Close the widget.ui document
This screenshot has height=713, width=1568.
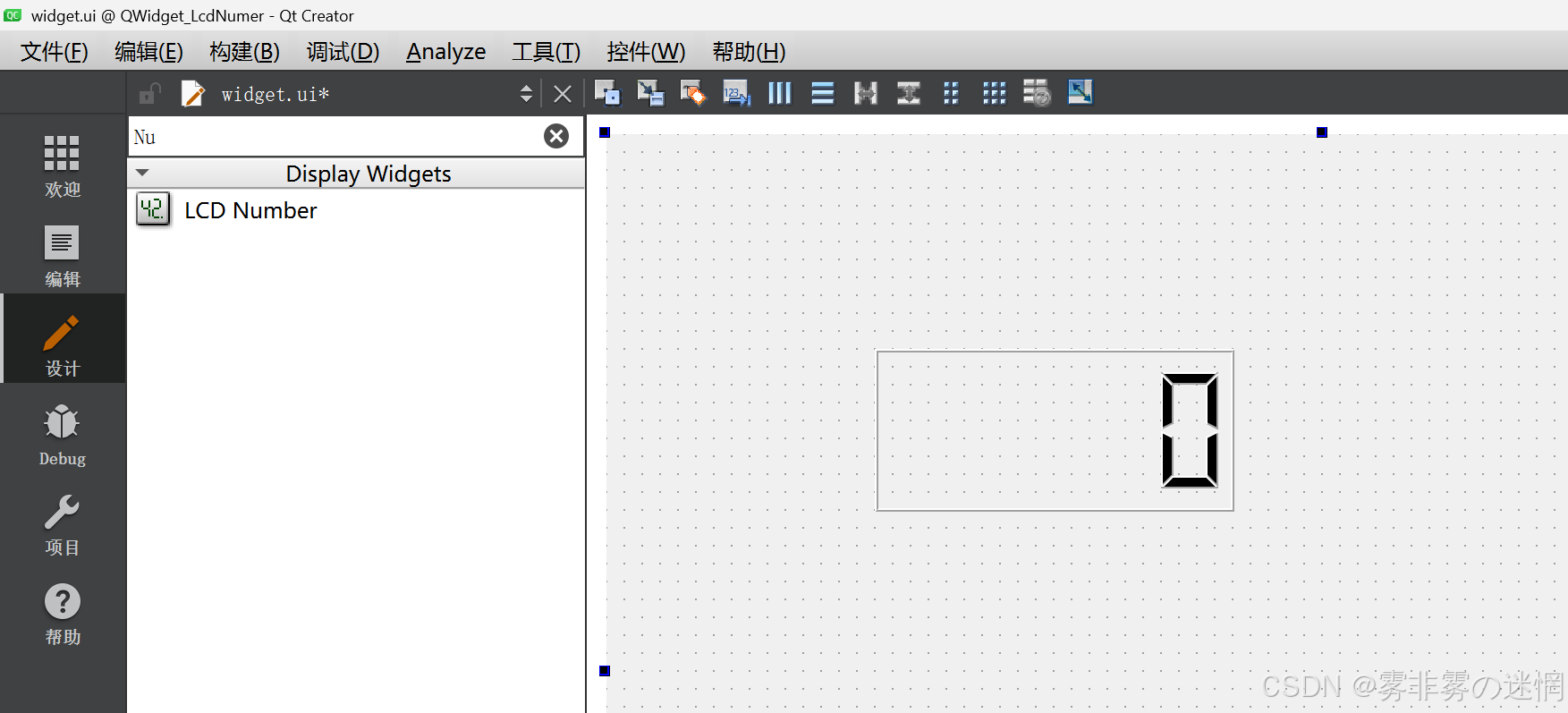[x=563, y=93]
